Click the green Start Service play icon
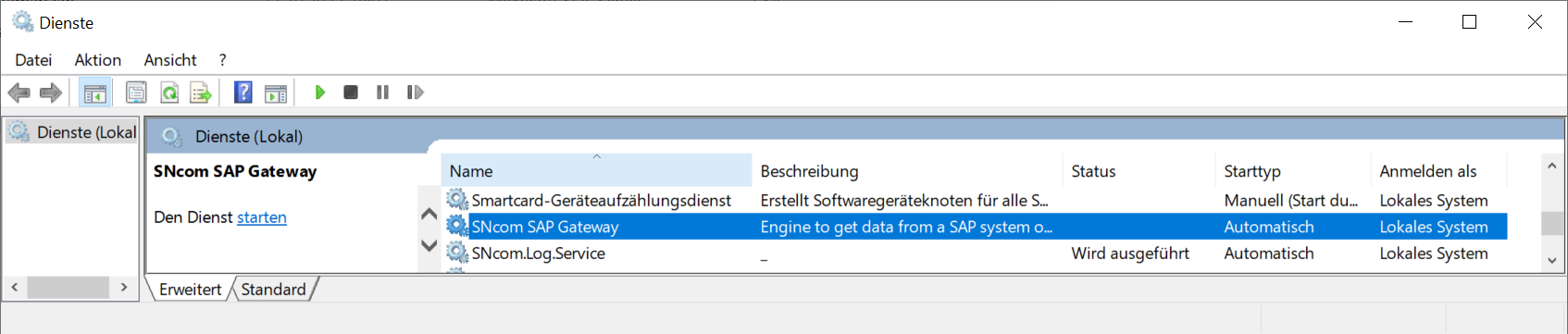 [320, 93]
